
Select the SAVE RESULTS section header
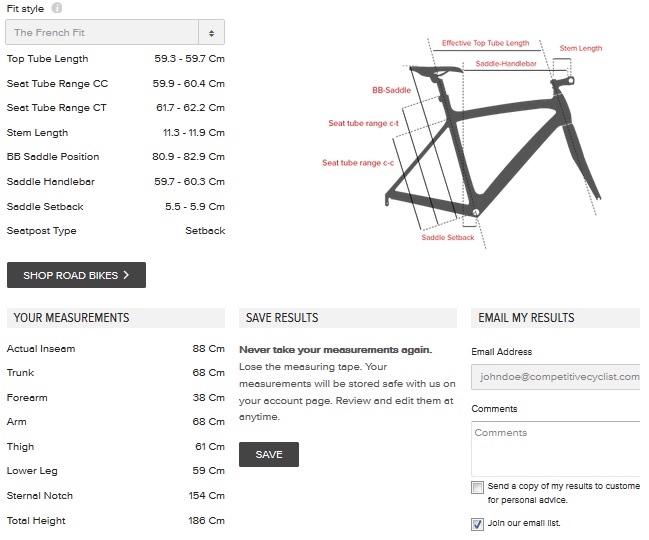282,318
